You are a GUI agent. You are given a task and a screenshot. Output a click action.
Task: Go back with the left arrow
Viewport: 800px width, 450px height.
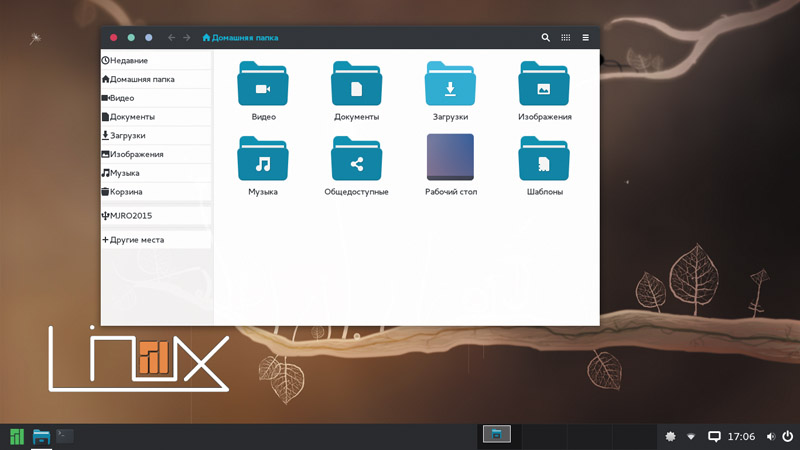[171, 38]
